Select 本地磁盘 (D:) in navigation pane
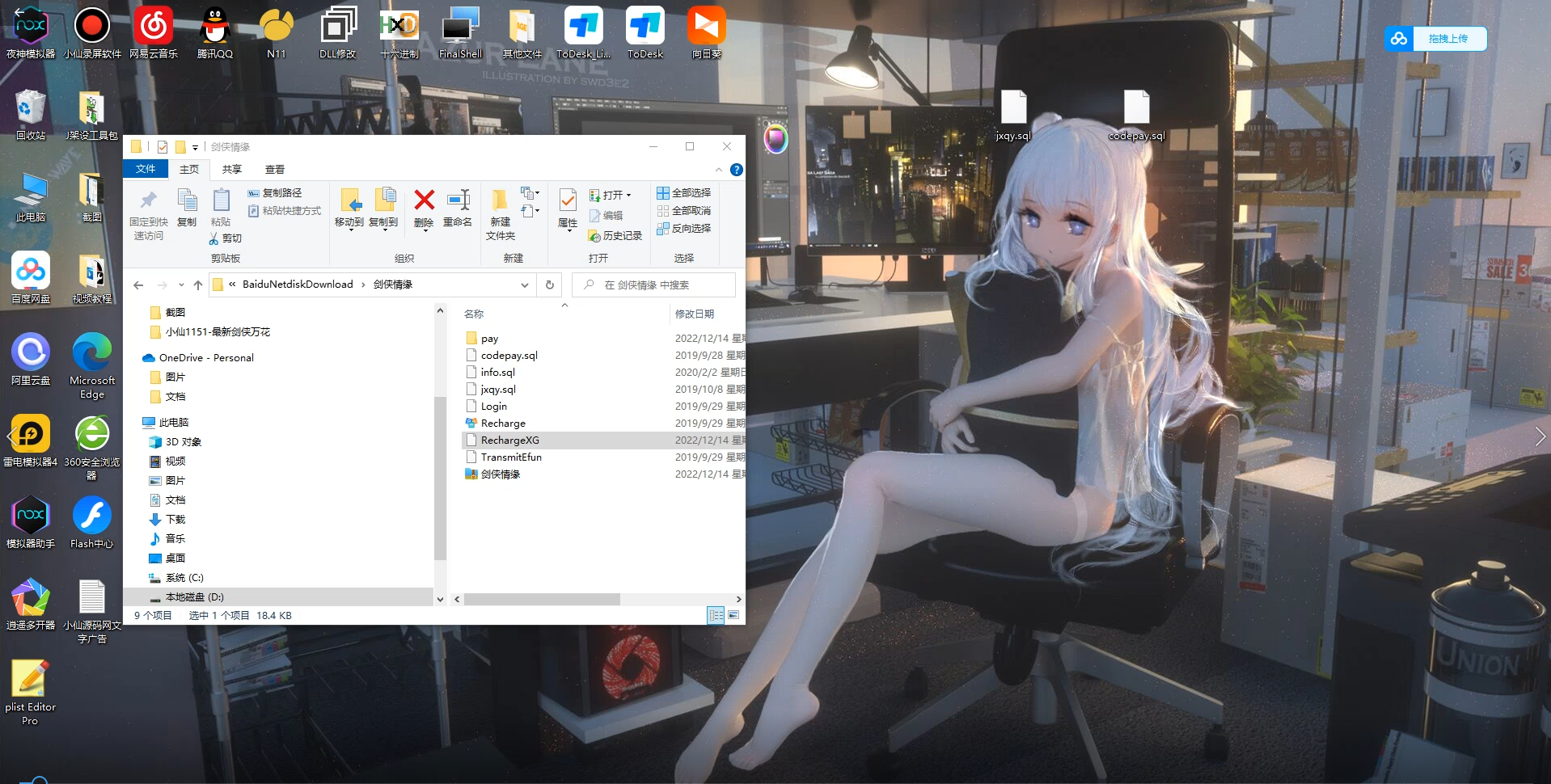The width and height of the screenshot is (1551, 784). click(278, 596)
